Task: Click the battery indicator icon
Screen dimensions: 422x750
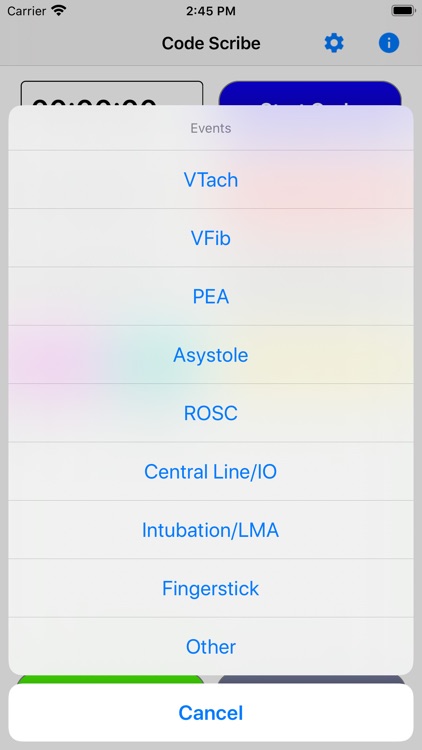Action: (403, 11)
